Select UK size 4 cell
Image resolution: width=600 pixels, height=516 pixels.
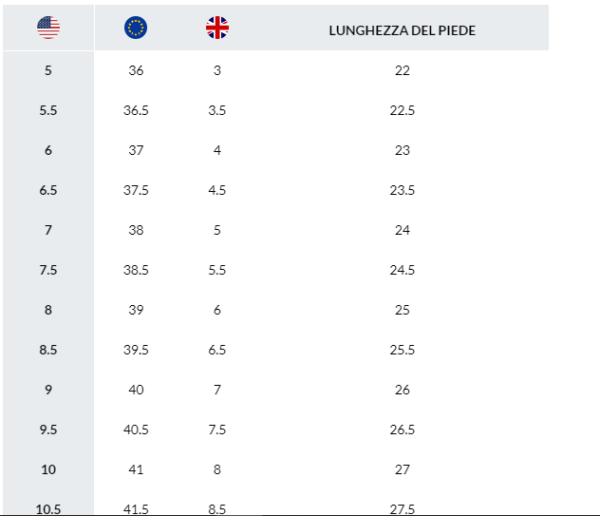[x=217, y=150]
